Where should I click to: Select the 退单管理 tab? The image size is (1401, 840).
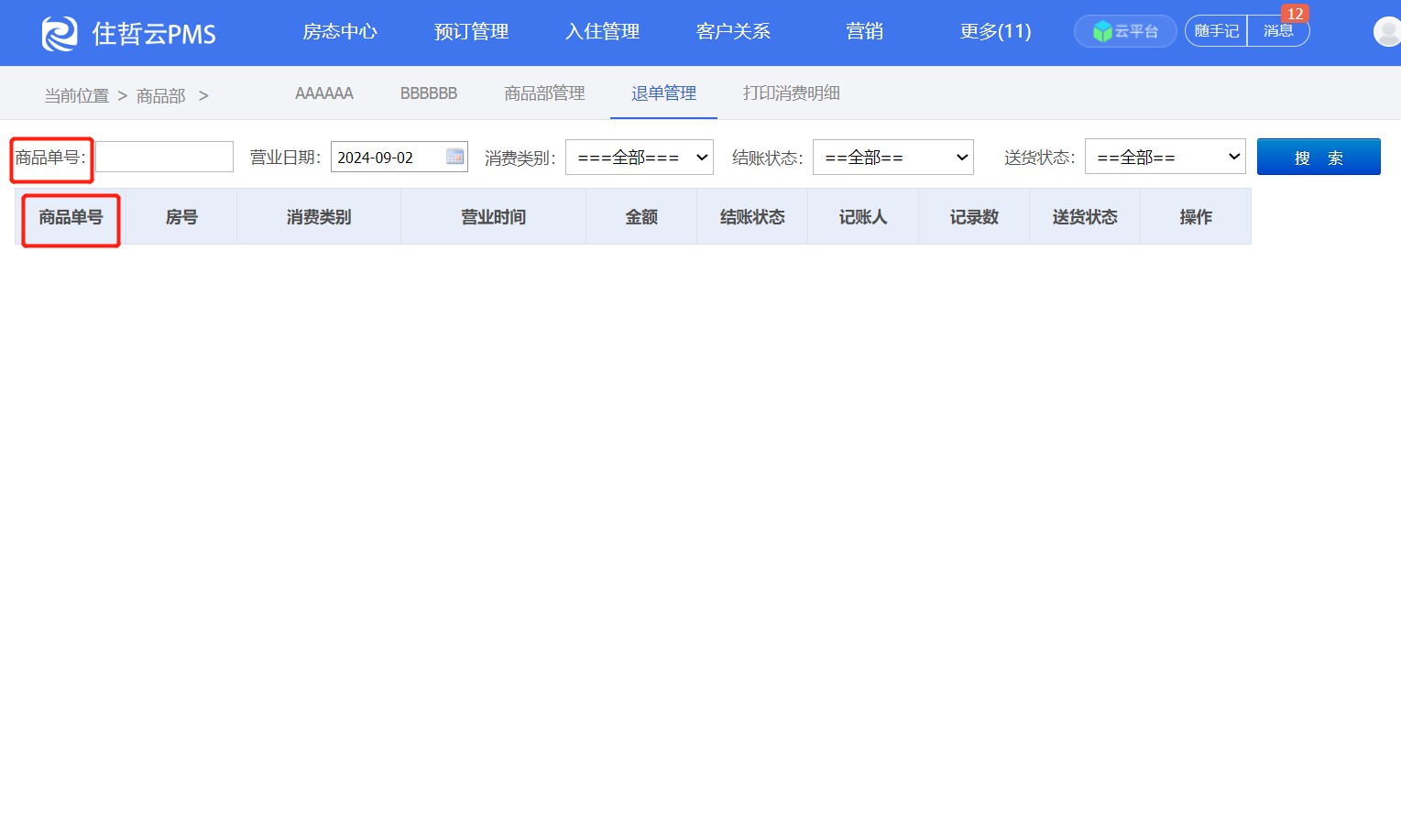pyautogui.click(x=663, y=93)
